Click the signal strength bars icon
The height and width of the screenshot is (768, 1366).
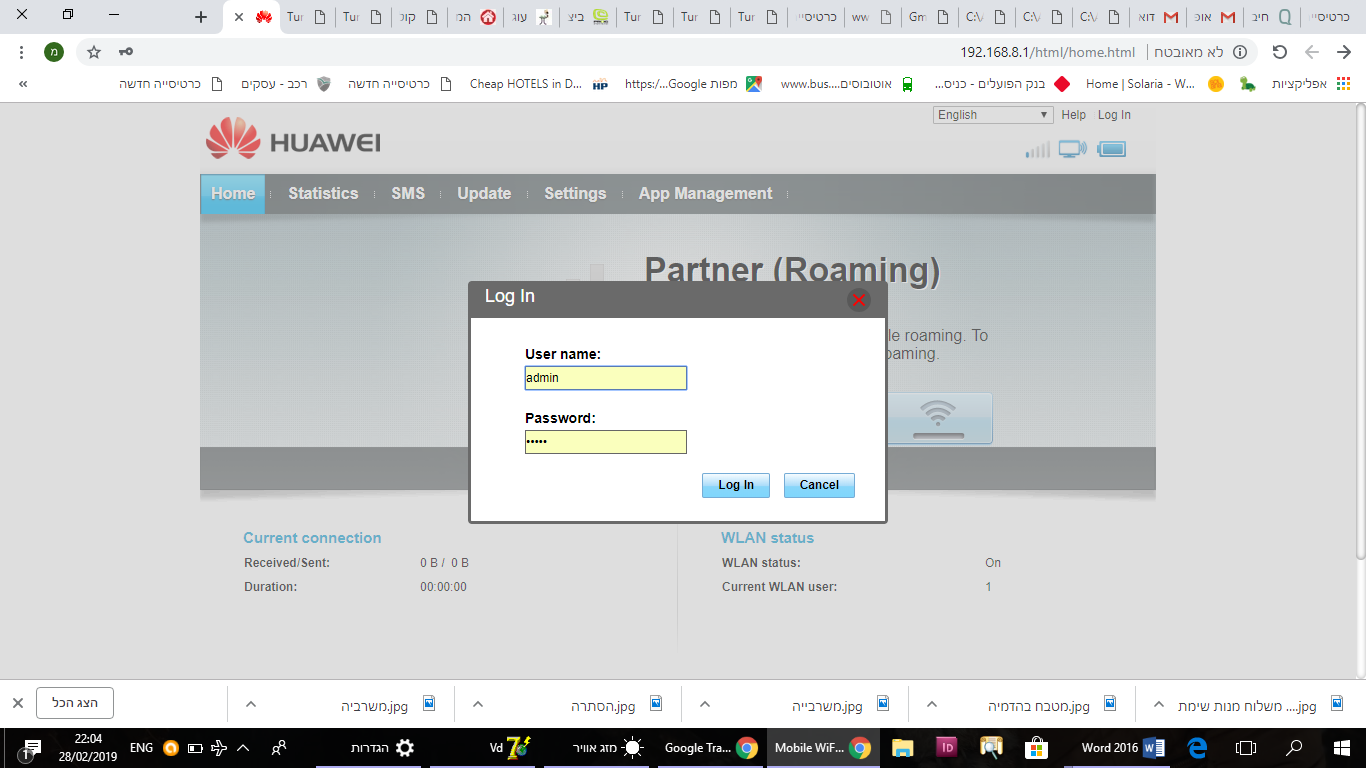coord(1037,150)
